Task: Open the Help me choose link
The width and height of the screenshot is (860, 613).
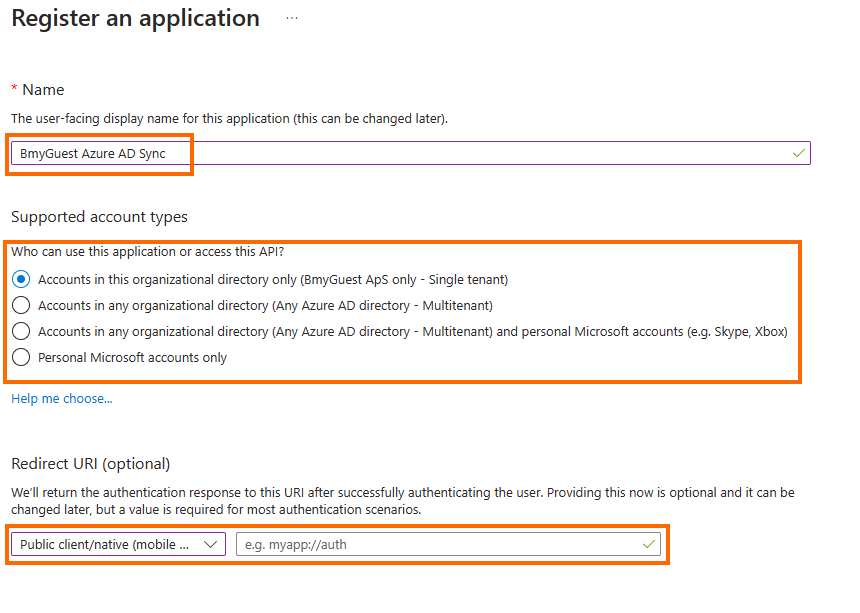Action: [x=61, y=399]
